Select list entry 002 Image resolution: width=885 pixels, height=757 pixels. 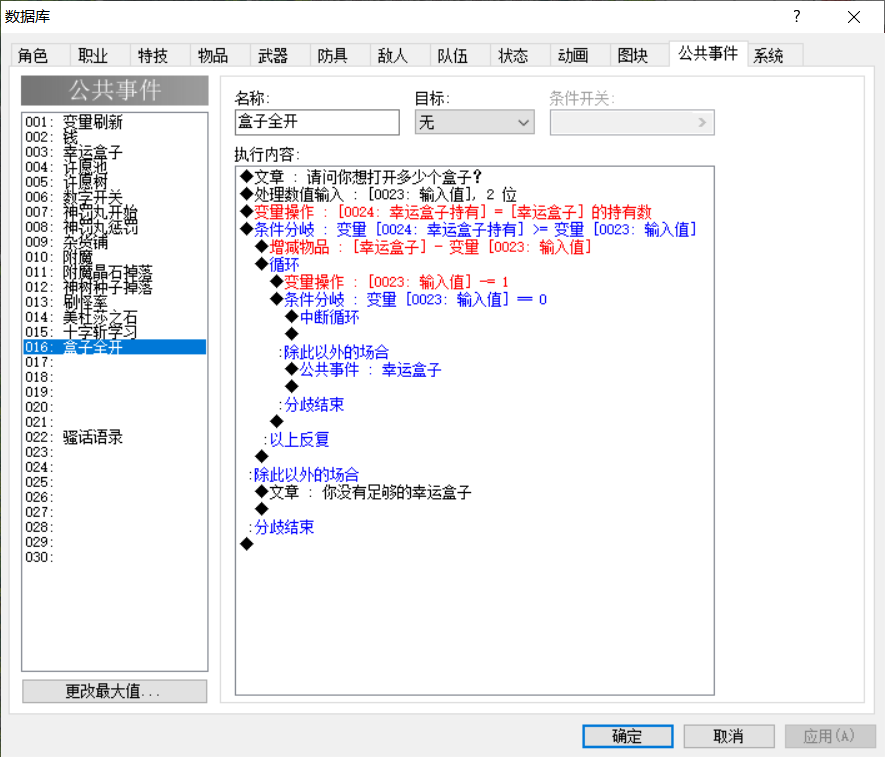[x=115, y=137]
